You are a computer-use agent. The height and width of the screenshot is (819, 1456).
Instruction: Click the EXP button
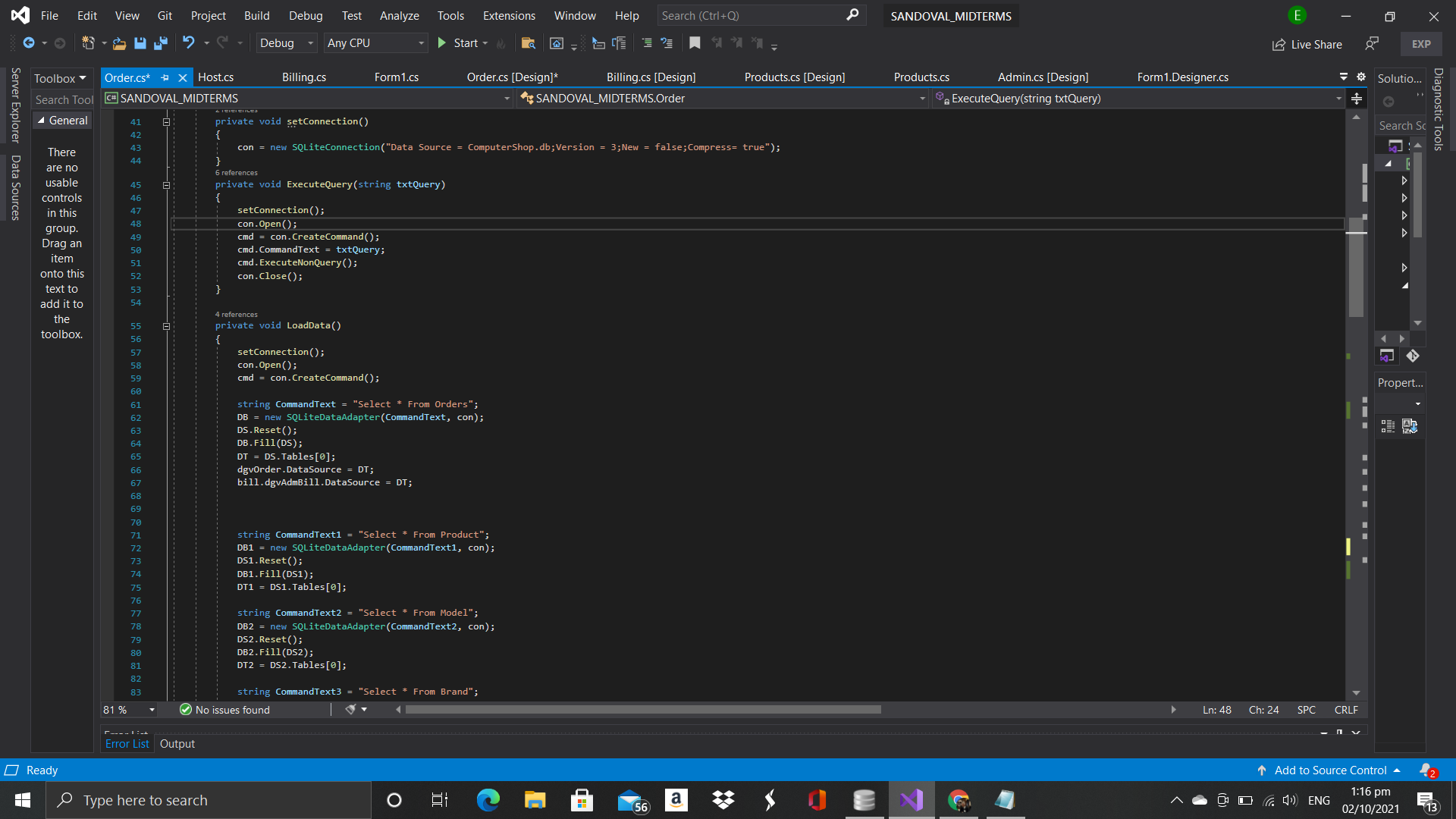point(1421,44)
